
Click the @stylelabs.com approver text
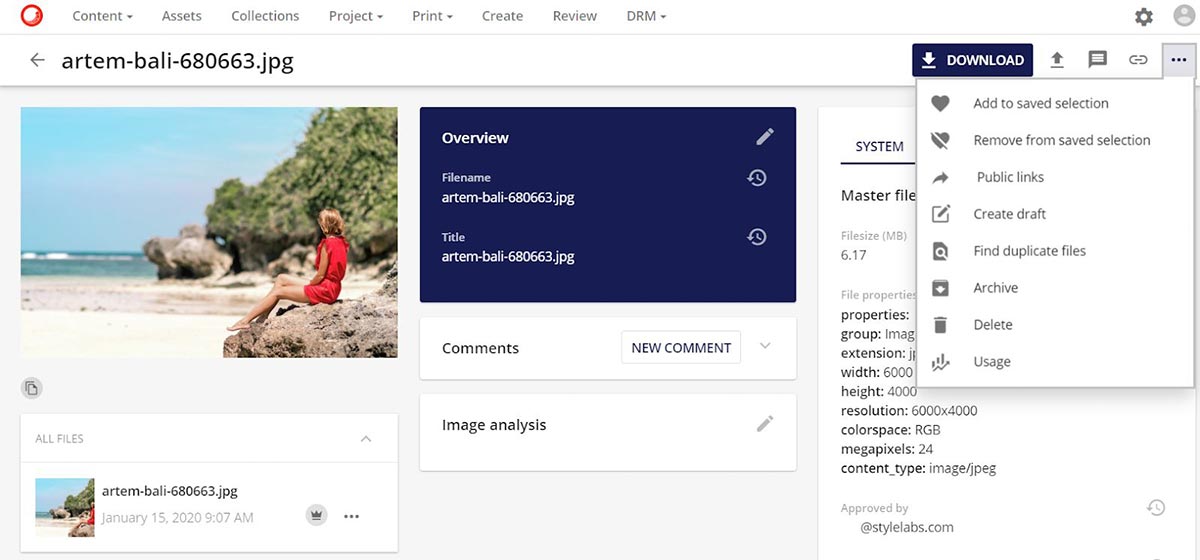coord(907,527)
